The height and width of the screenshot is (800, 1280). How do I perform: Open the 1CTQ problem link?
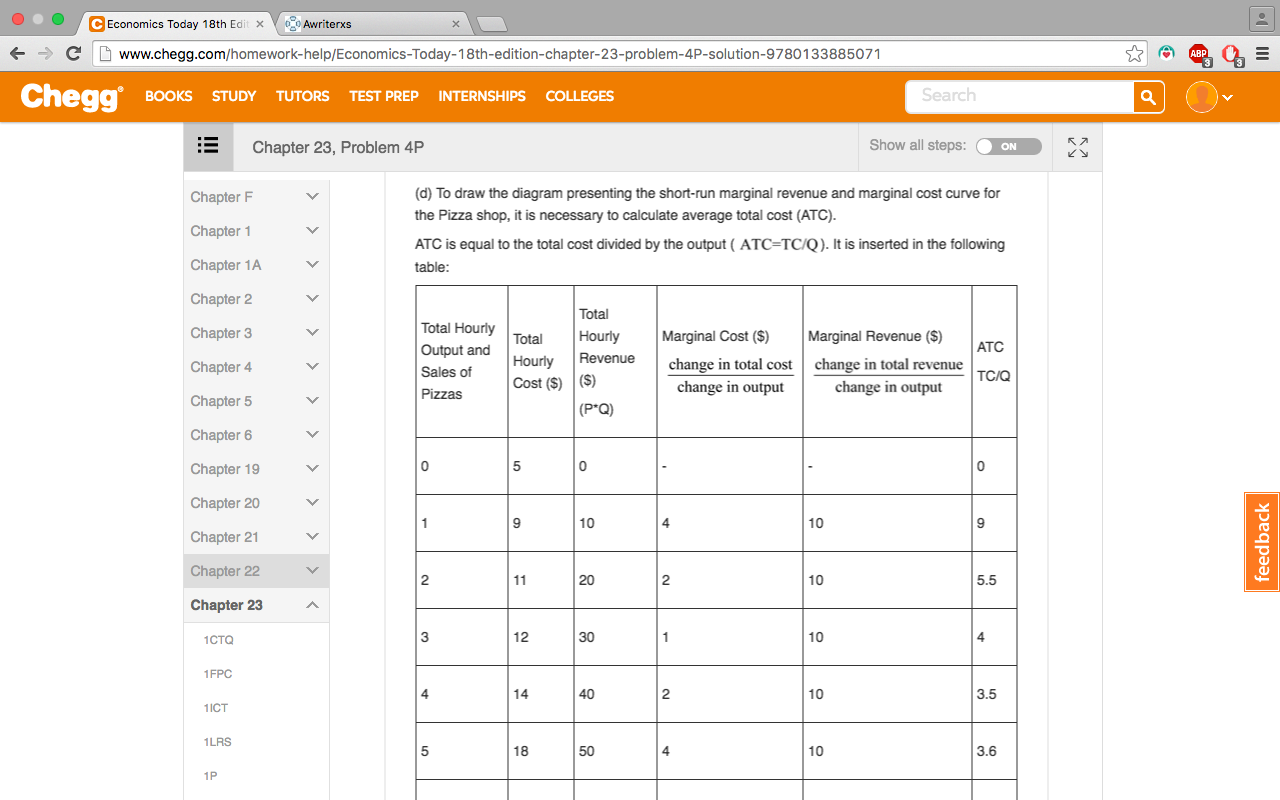218,640
